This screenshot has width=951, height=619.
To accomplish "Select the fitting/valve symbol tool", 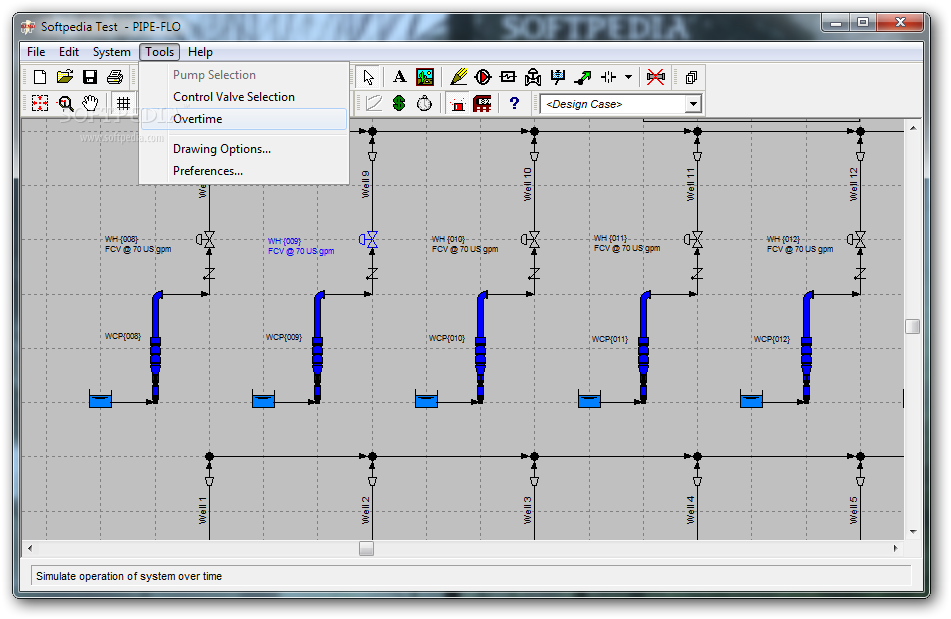I will pos(608,77).
